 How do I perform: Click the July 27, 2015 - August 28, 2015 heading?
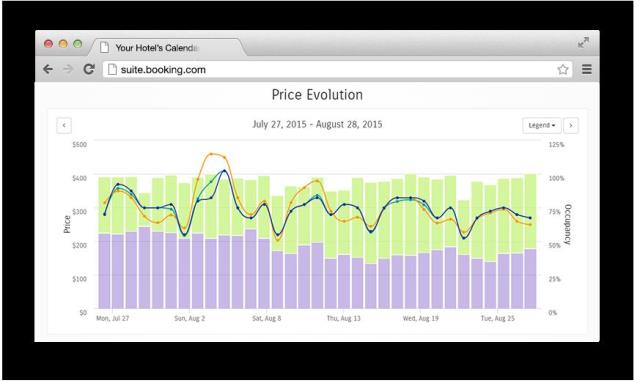317,124
